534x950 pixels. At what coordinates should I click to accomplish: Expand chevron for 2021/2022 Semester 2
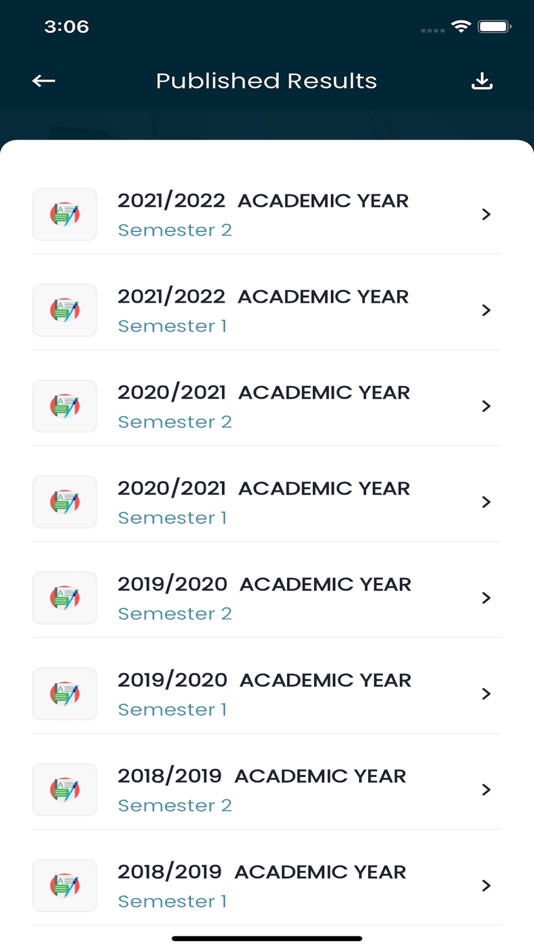[486, 214]
